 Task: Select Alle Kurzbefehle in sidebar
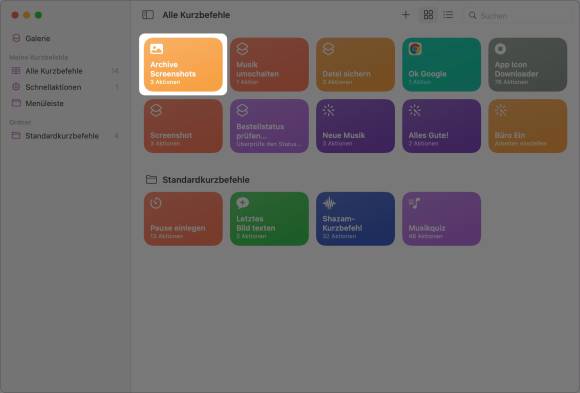[65, 71]
